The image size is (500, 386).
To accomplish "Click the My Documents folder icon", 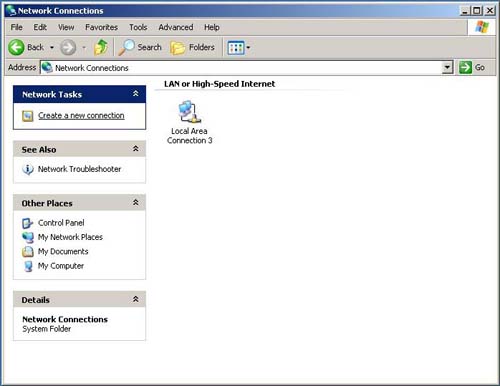I will 28,252.
